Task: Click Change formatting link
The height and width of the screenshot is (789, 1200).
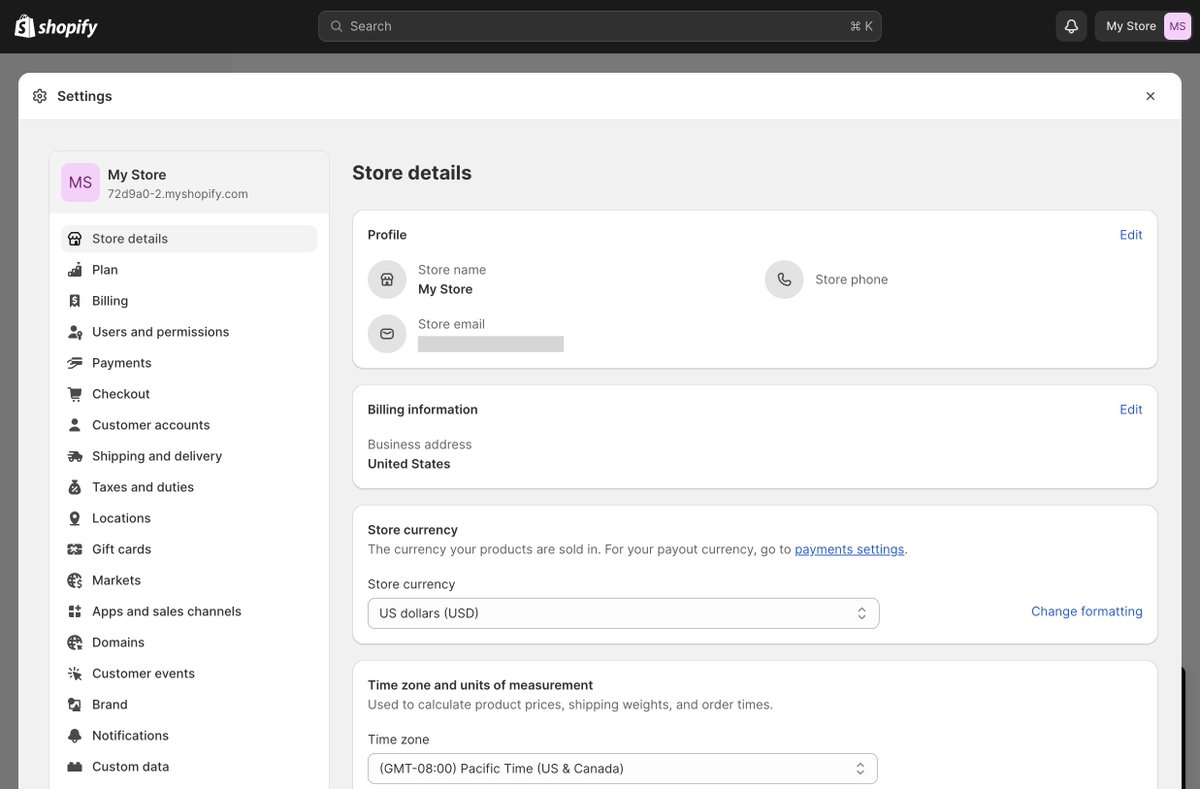Action: (1087, 611)
